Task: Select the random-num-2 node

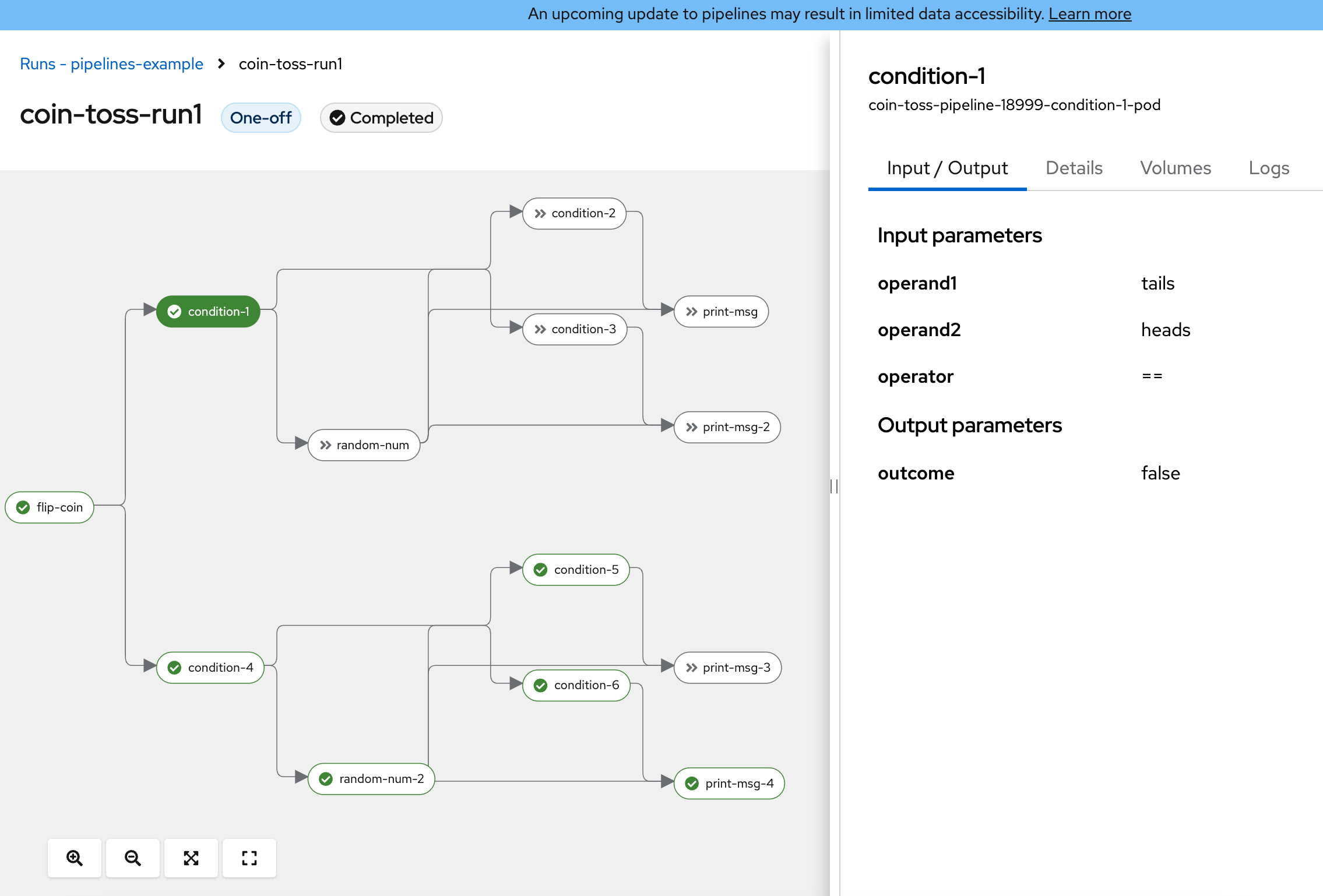Action: [x=371, y=779]
